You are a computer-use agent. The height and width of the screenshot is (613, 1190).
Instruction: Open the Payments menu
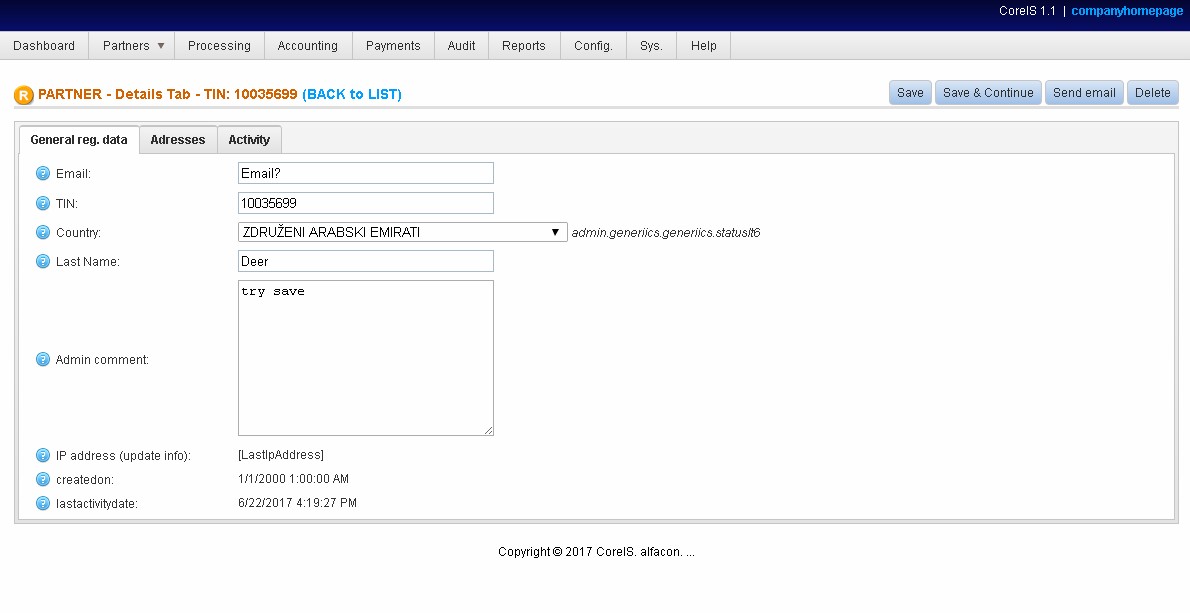click(x=393, y=46)
